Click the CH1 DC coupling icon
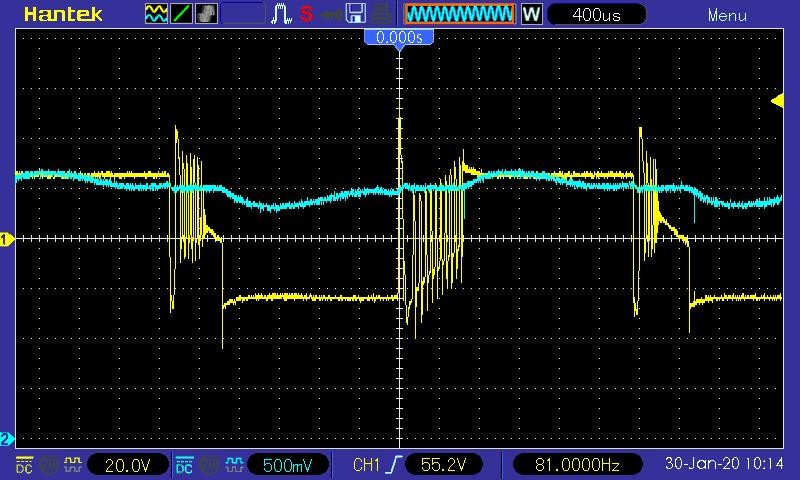The width and height of the screenshot is (800, 480). [x=24, y=465]
